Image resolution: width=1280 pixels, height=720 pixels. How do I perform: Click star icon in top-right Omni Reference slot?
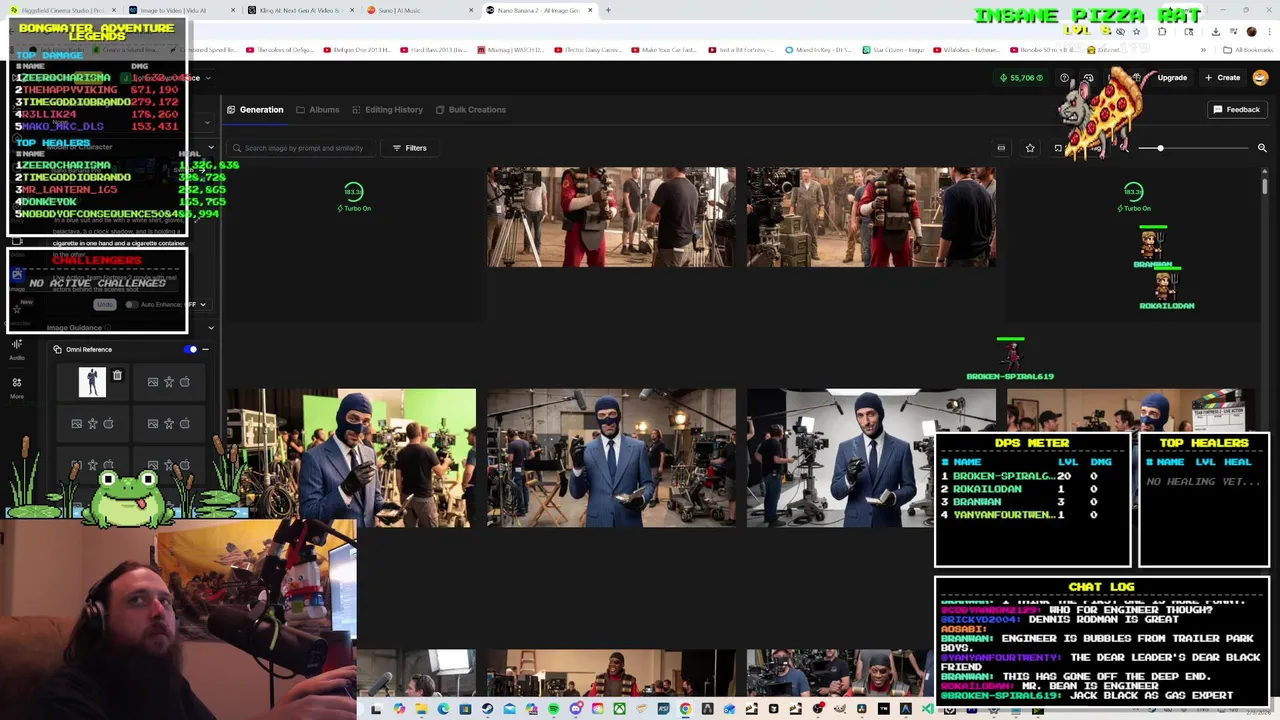[x=169, y=382]
